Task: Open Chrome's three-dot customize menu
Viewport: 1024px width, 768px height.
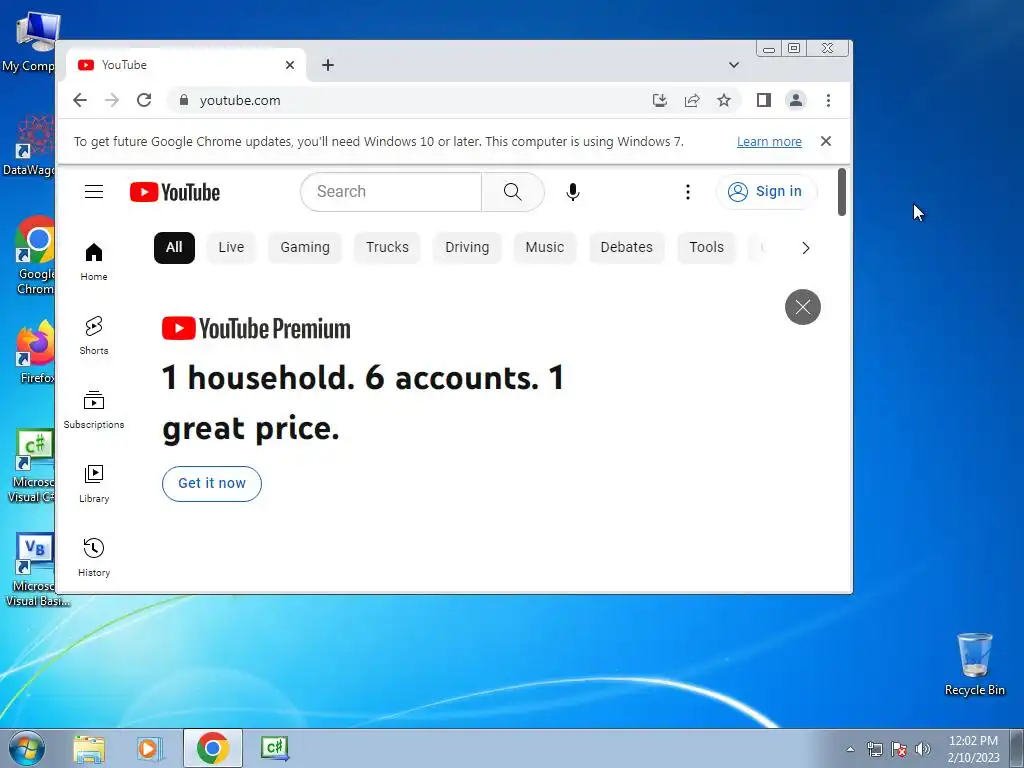Action: [x=828, y=100]
